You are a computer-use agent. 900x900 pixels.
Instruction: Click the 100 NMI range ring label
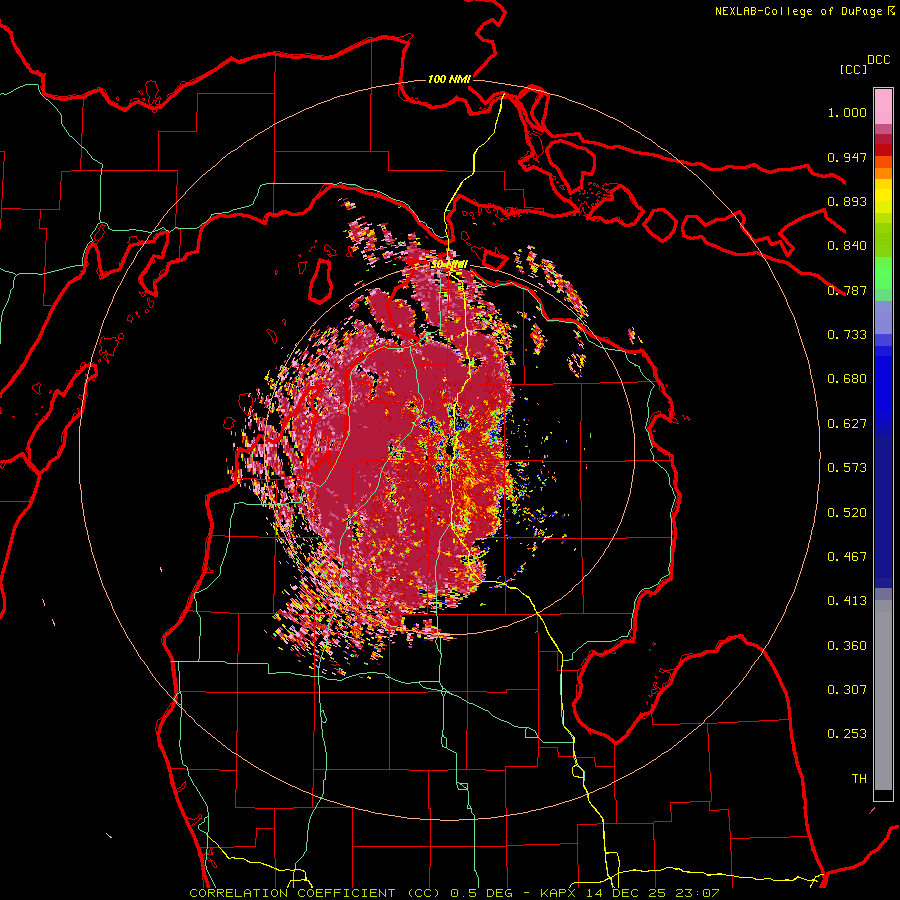tap(449, 79)
